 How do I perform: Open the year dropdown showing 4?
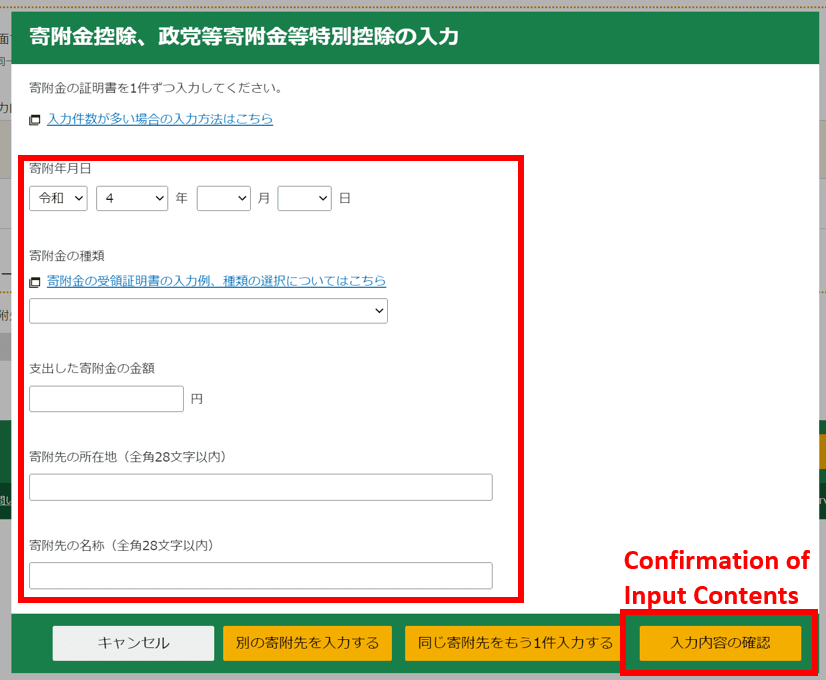click(x=132, y=198)
